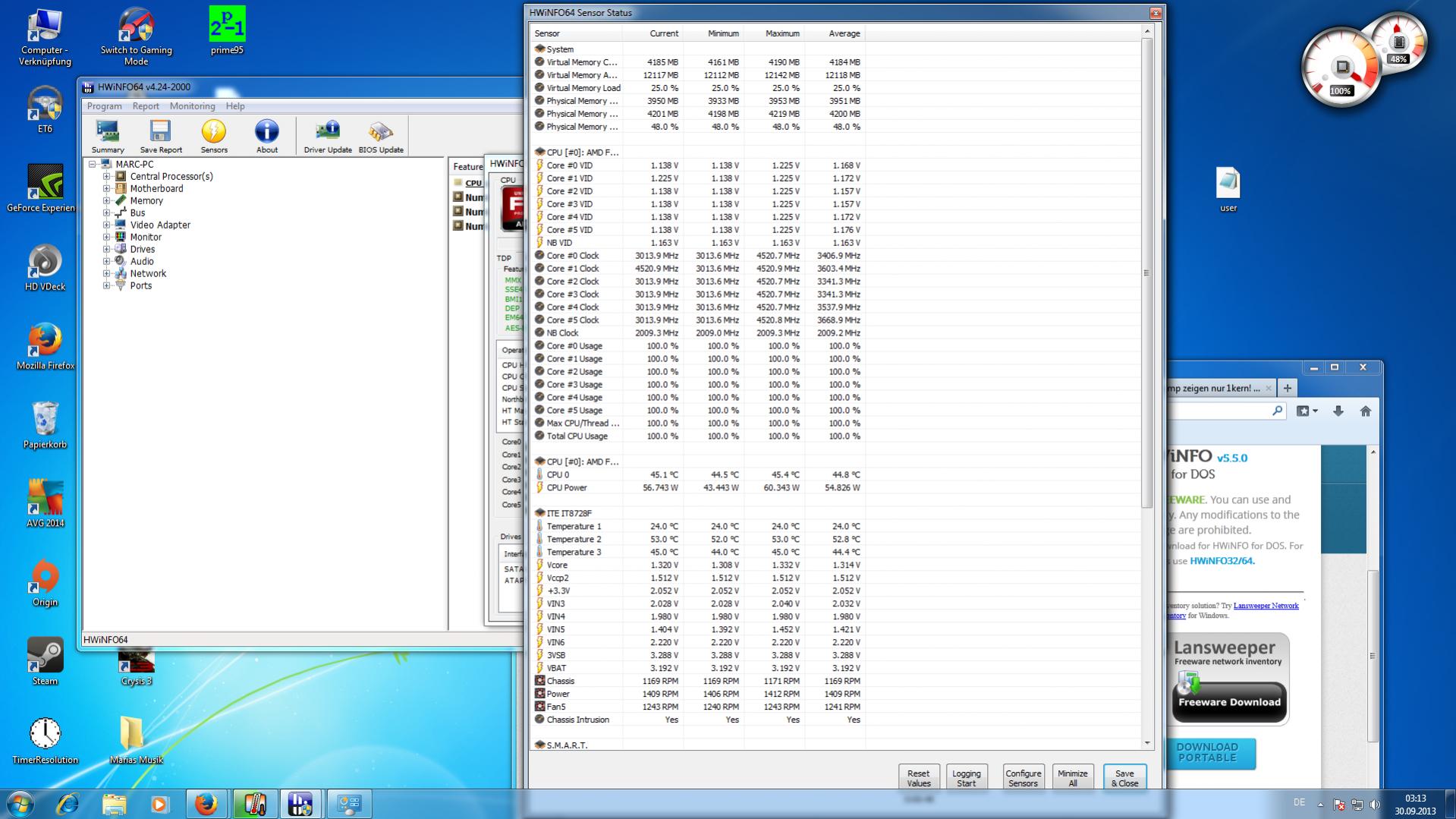The width and height of the screenshot is (1456, 819).
Task: Click HWiNFO64 taskbar button
Action: tap(300, 804)
